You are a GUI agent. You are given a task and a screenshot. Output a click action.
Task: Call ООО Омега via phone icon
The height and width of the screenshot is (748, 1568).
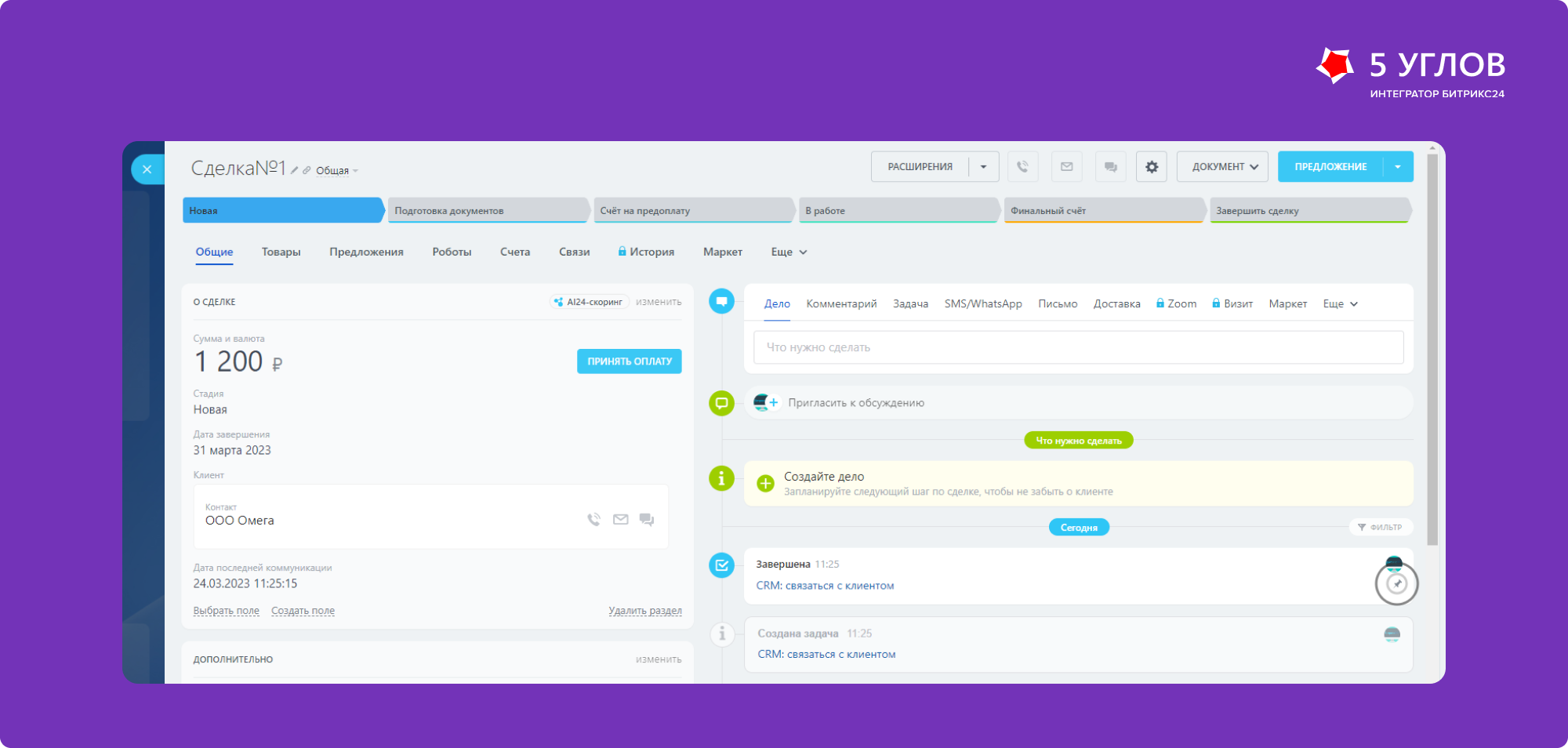tap(593, 519)
